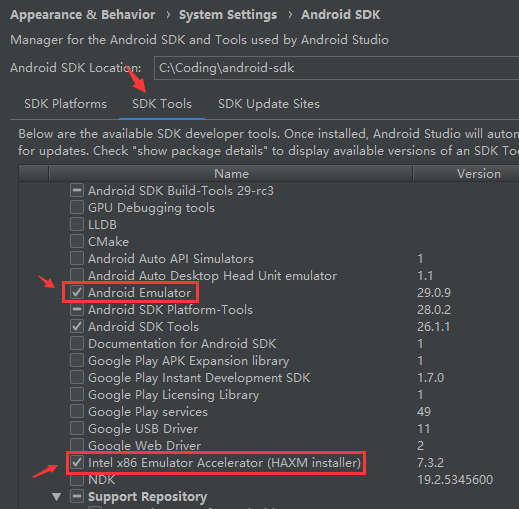
Task: Select version 29.0.9 of Android Emulator
Action: click(434, 293)
